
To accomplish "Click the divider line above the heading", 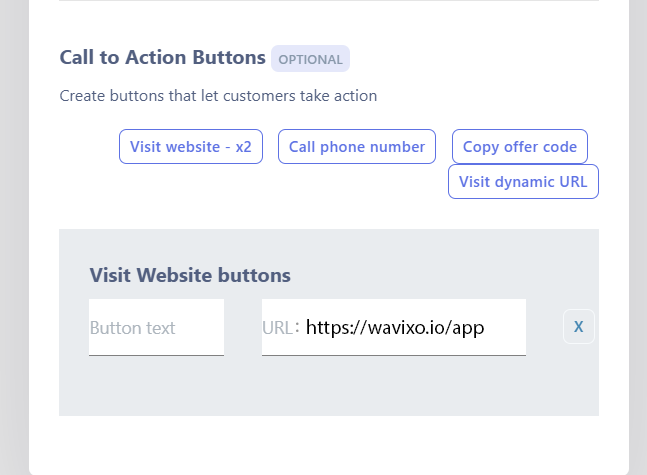I will click(x=328, y=1).
